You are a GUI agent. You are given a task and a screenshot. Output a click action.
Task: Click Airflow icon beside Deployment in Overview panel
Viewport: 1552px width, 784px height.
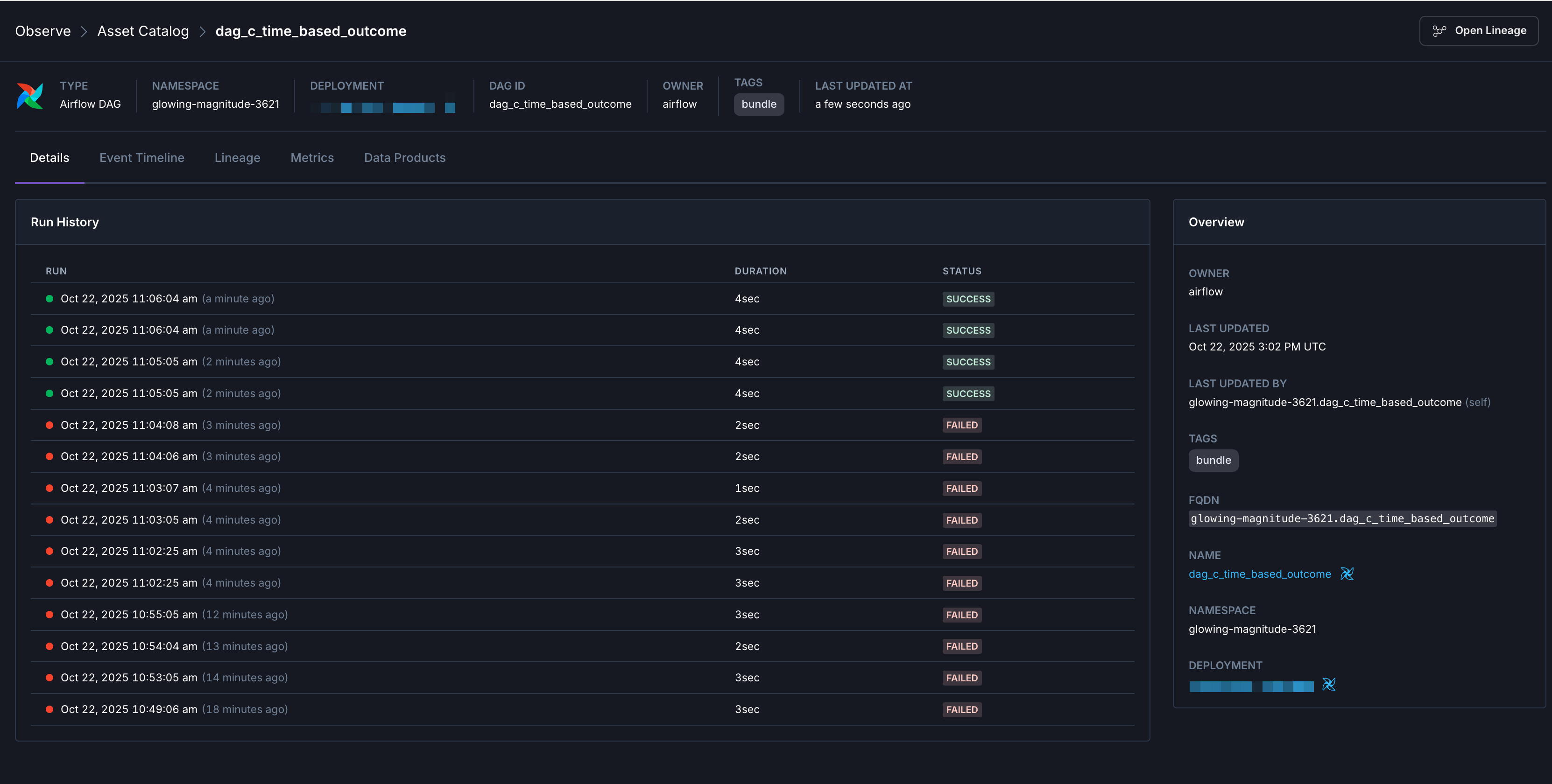coord(1329,685)
